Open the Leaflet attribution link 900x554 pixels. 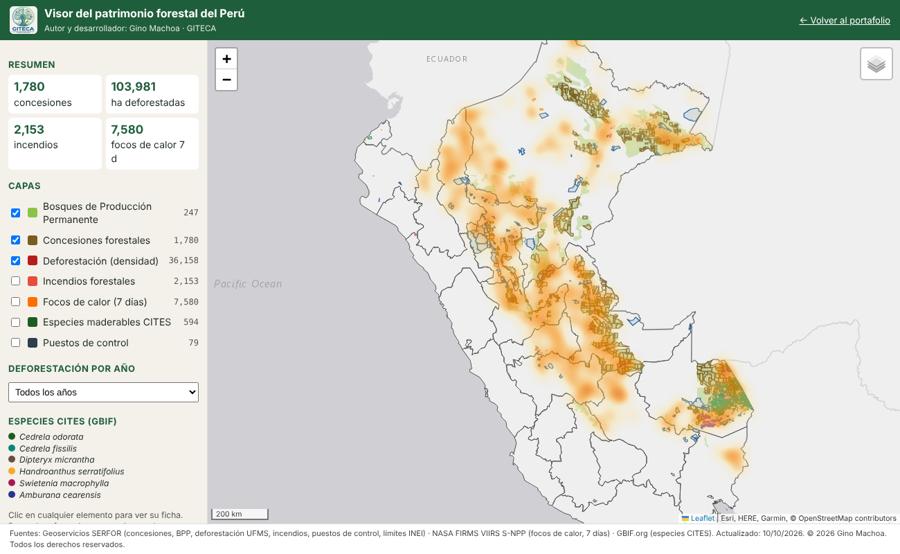pos(698,518)
